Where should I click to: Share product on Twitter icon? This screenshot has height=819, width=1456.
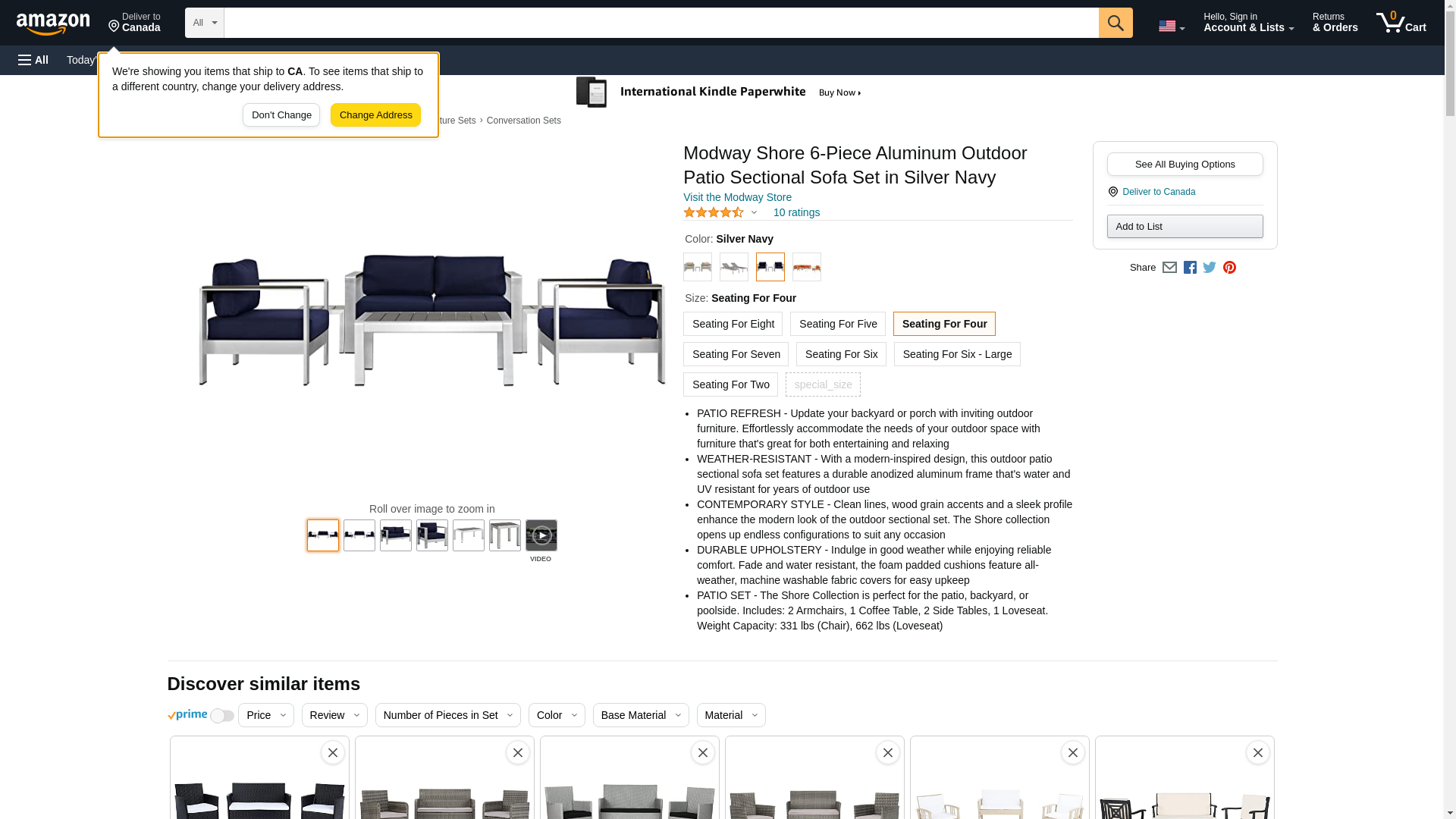(1210, 268)
